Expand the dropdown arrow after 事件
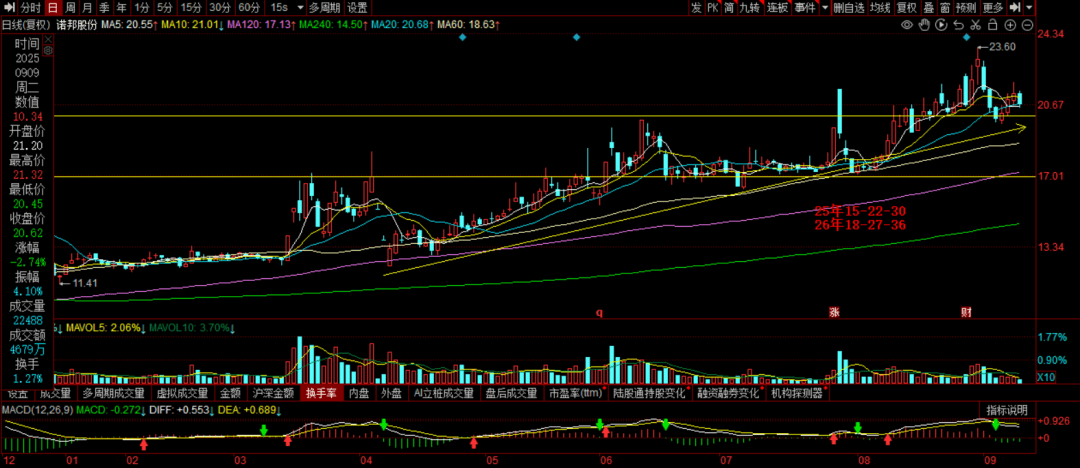The height and width of the screenshot is (468, 1080). point(824,7)
